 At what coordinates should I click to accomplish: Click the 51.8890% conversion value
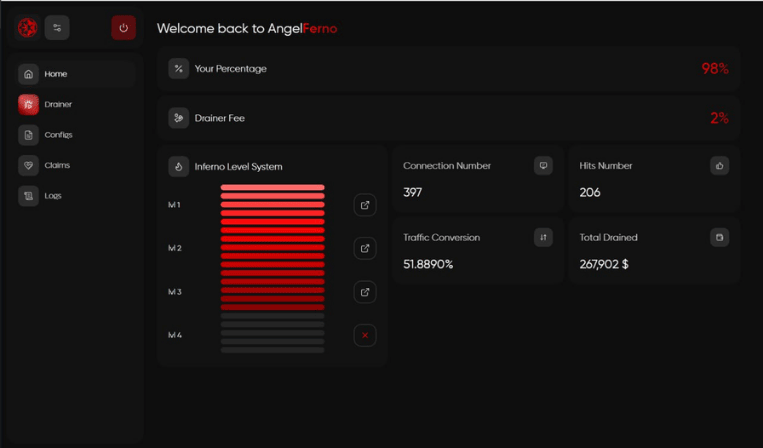click(x=428, y=264)
